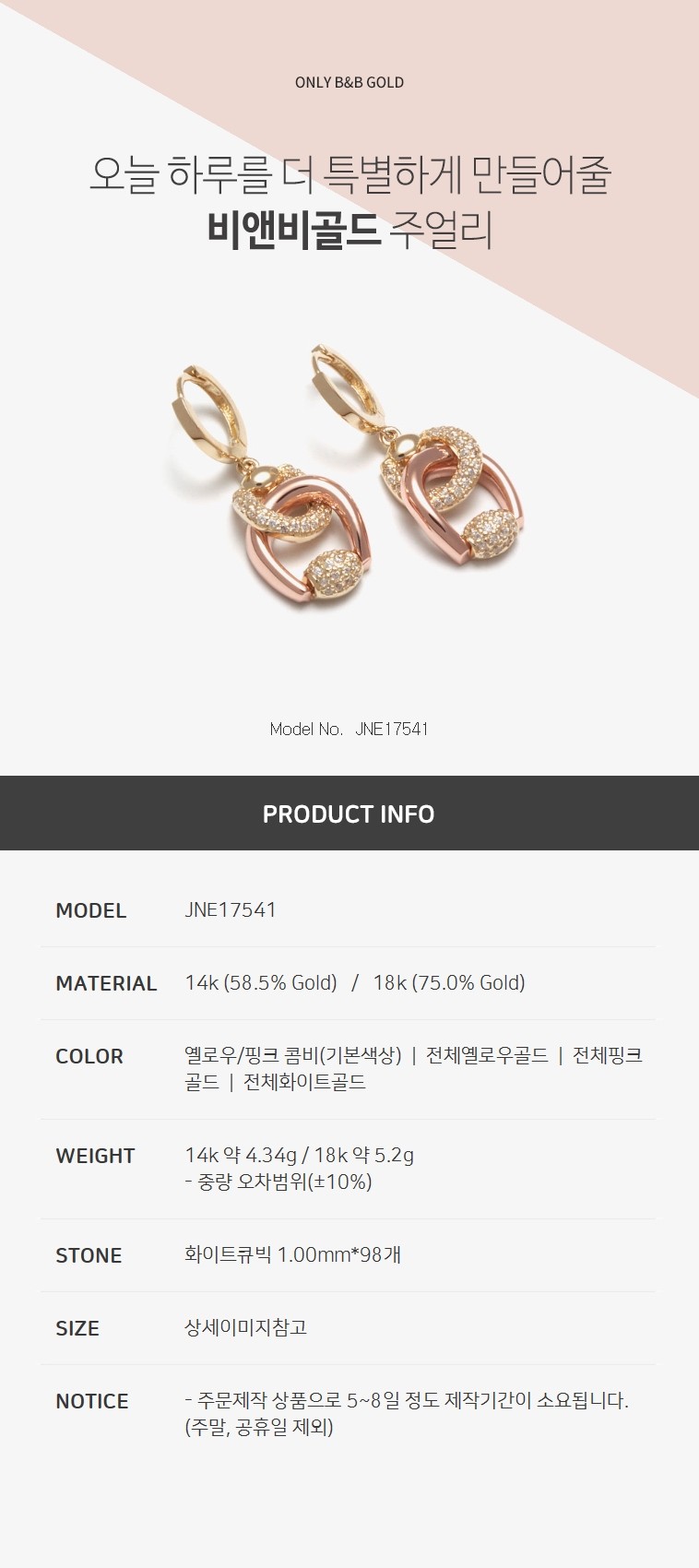Viewport: 699px width, 1568px height.
Task: Click the MATERIAL row label
Action: [106, 983]
